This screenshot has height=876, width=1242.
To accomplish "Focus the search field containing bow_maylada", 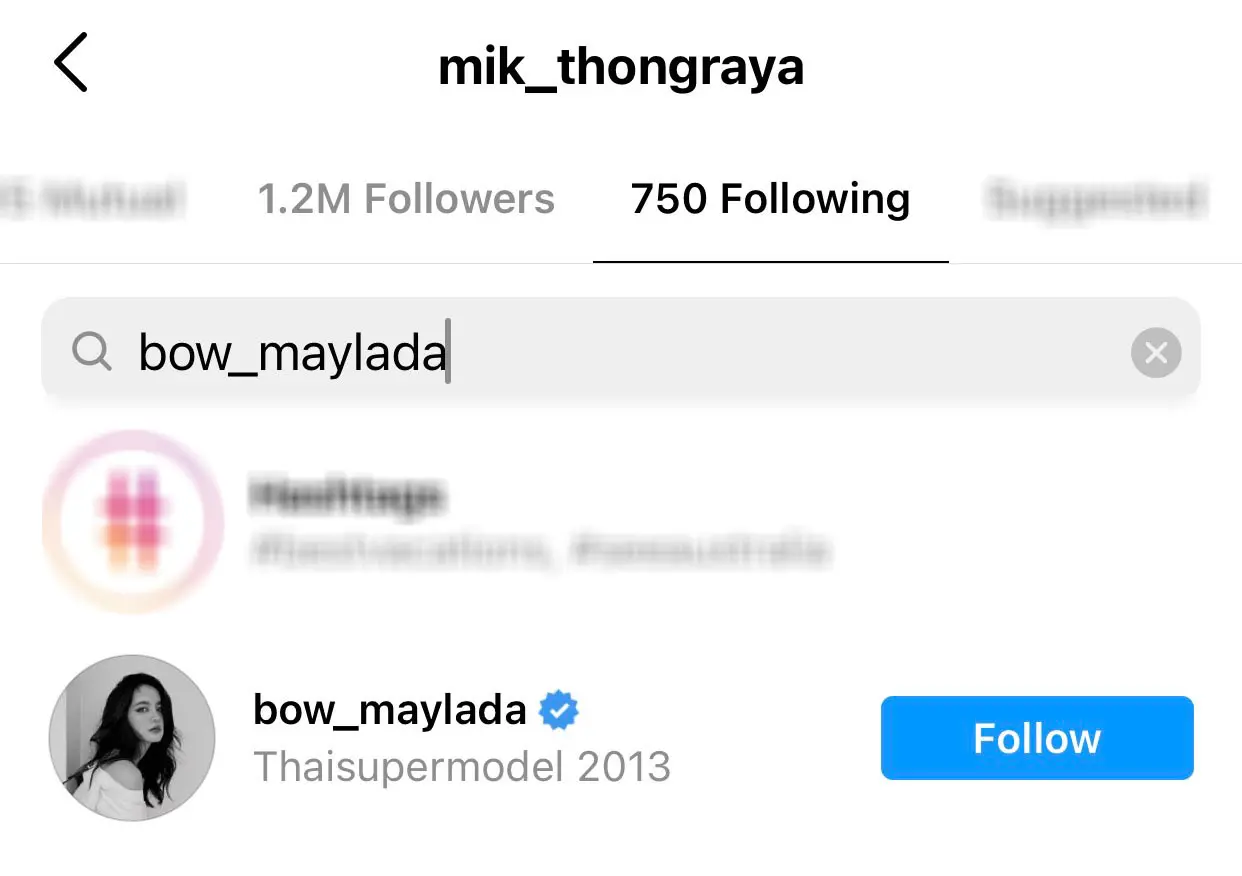I will (620, 352).
